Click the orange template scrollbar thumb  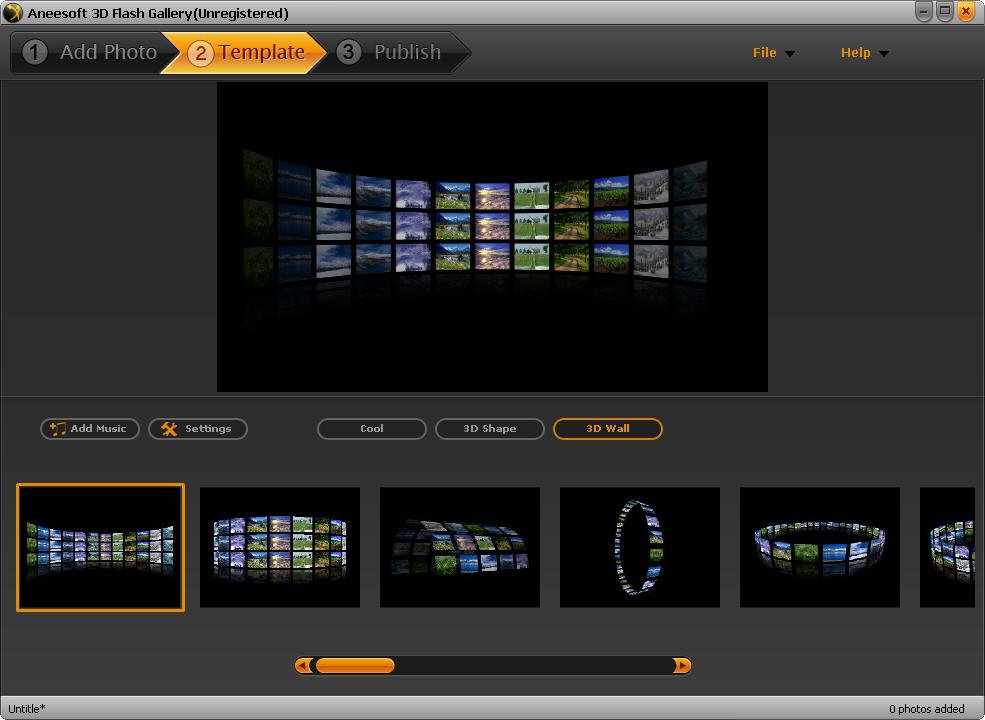click(x=355, y=666)
